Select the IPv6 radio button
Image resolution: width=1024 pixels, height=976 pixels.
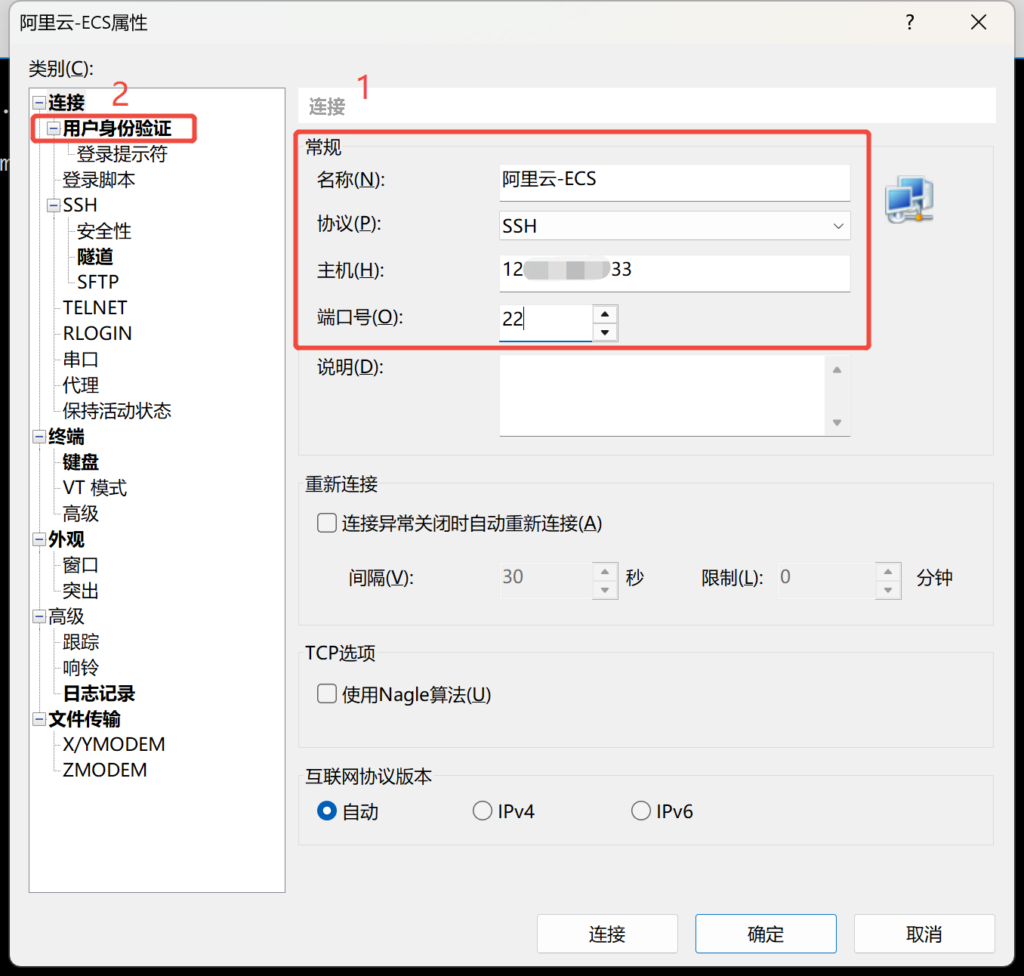click(x=641, y=811)
